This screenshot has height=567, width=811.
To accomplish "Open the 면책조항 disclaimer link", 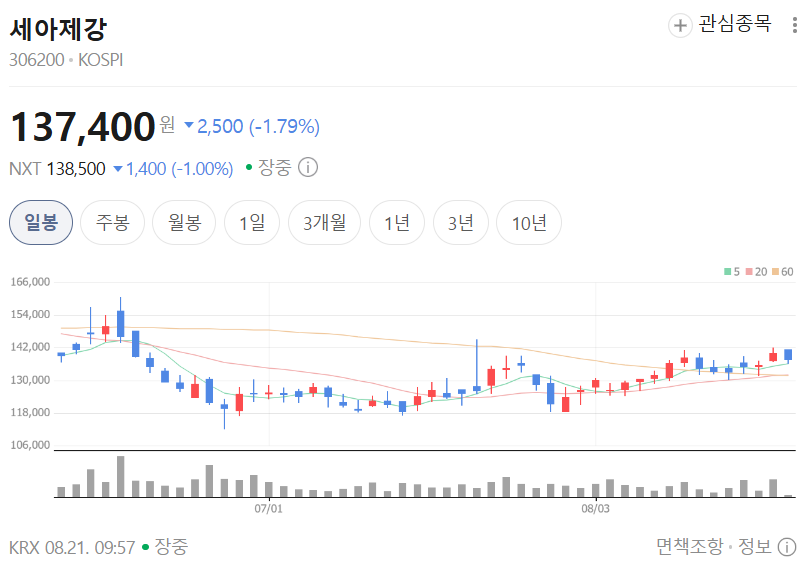I will tap(689, 547).
